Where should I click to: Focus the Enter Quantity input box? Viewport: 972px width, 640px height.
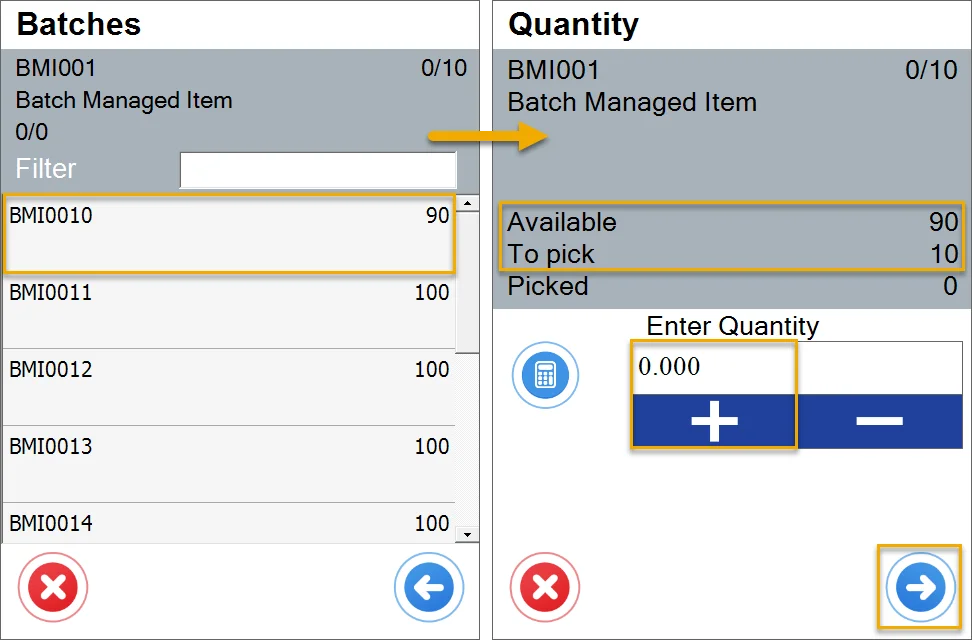(x=796, y=367)
